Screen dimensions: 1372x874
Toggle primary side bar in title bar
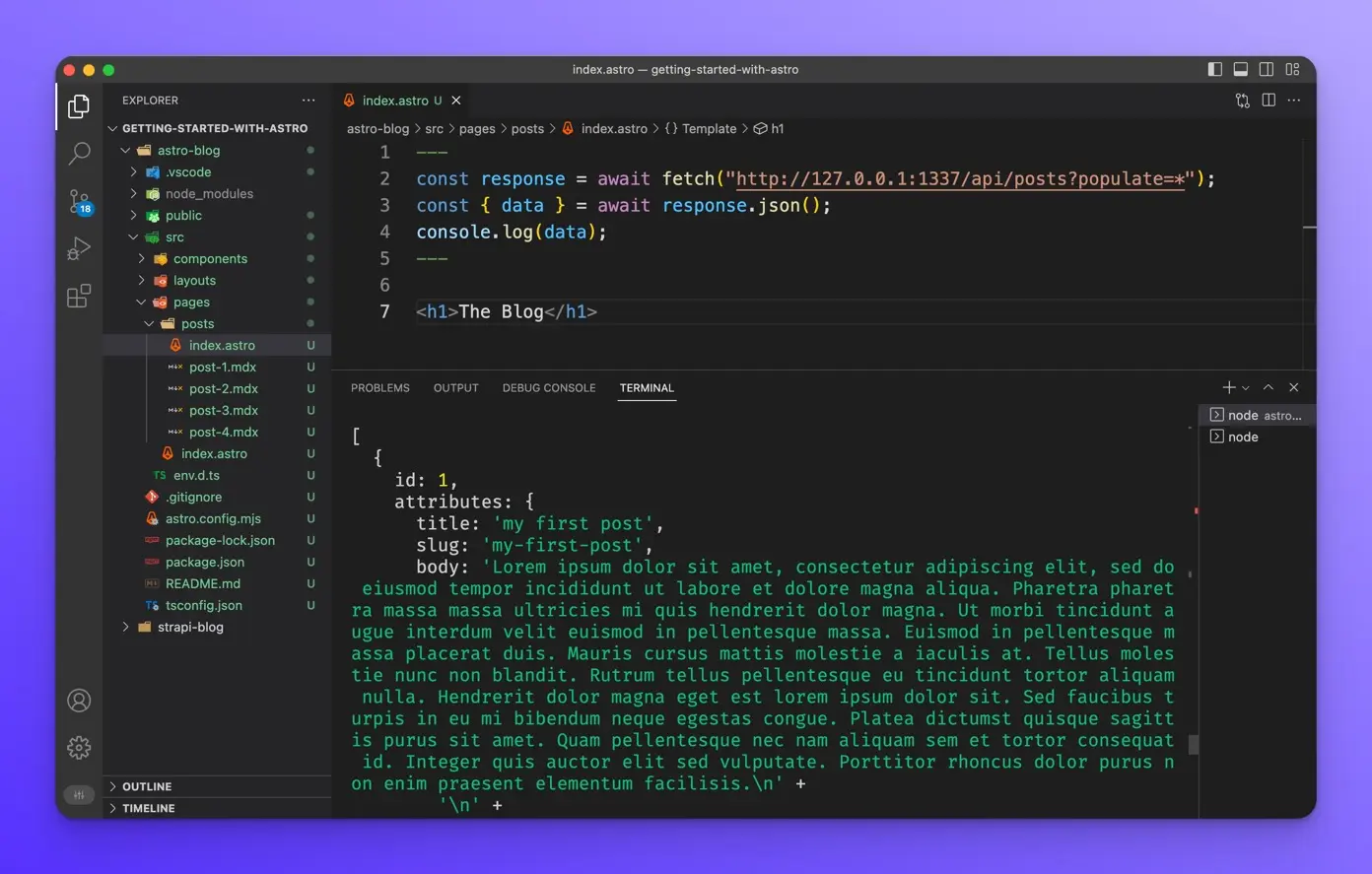[x=1215, y=69]
